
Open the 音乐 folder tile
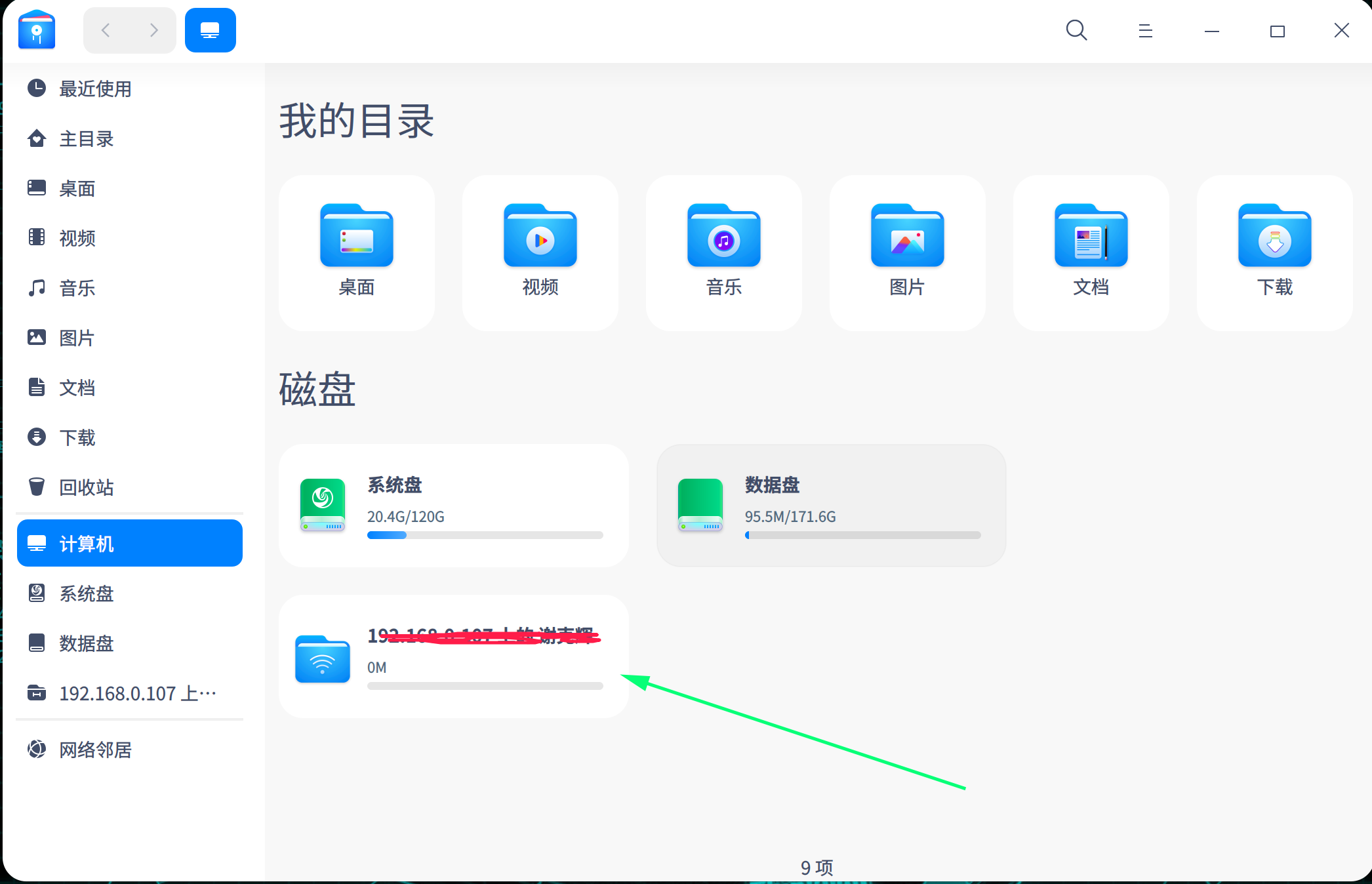pyautogui.click(x=723, y=252)
